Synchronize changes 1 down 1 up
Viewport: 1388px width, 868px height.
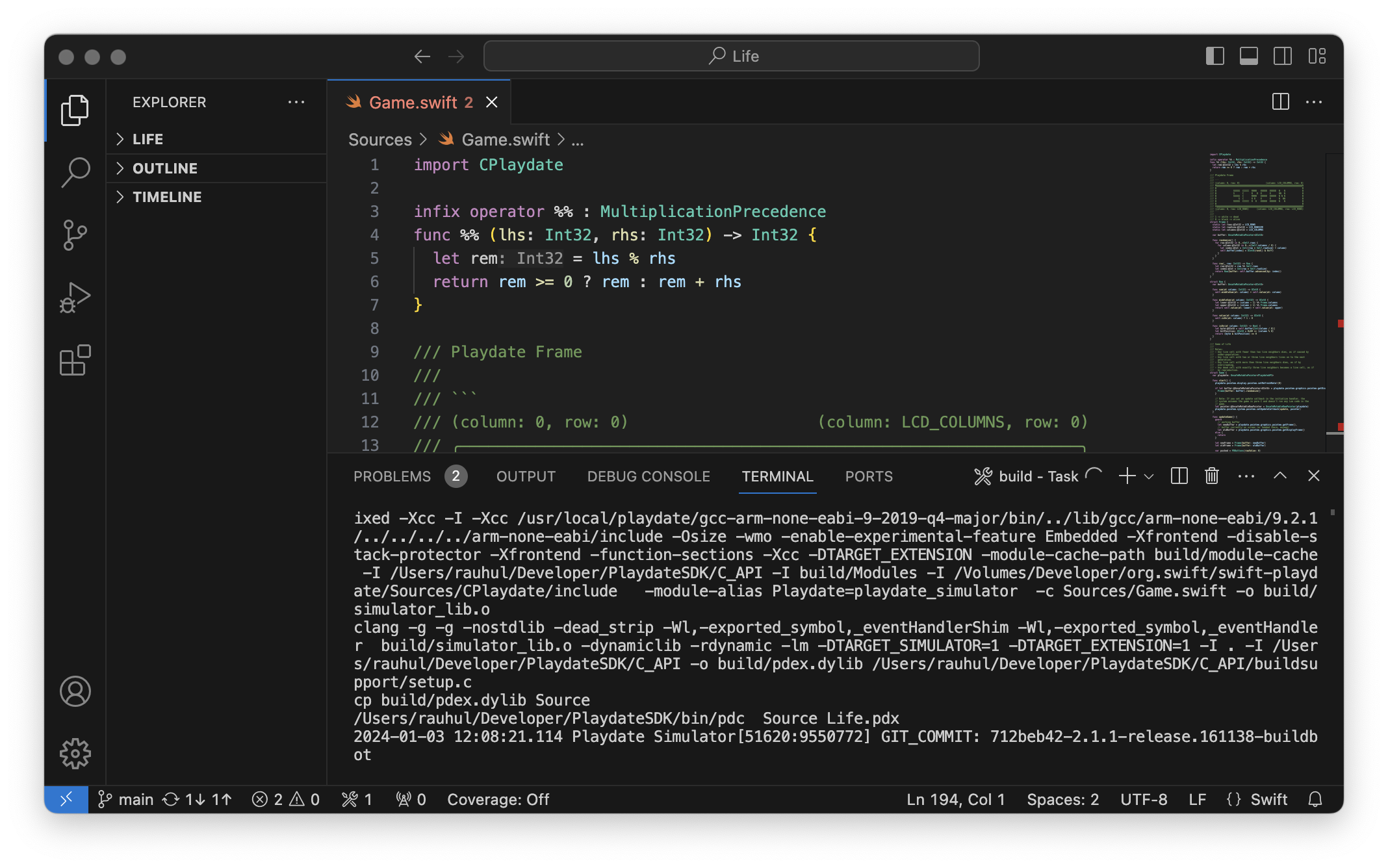tap(197, 799)
